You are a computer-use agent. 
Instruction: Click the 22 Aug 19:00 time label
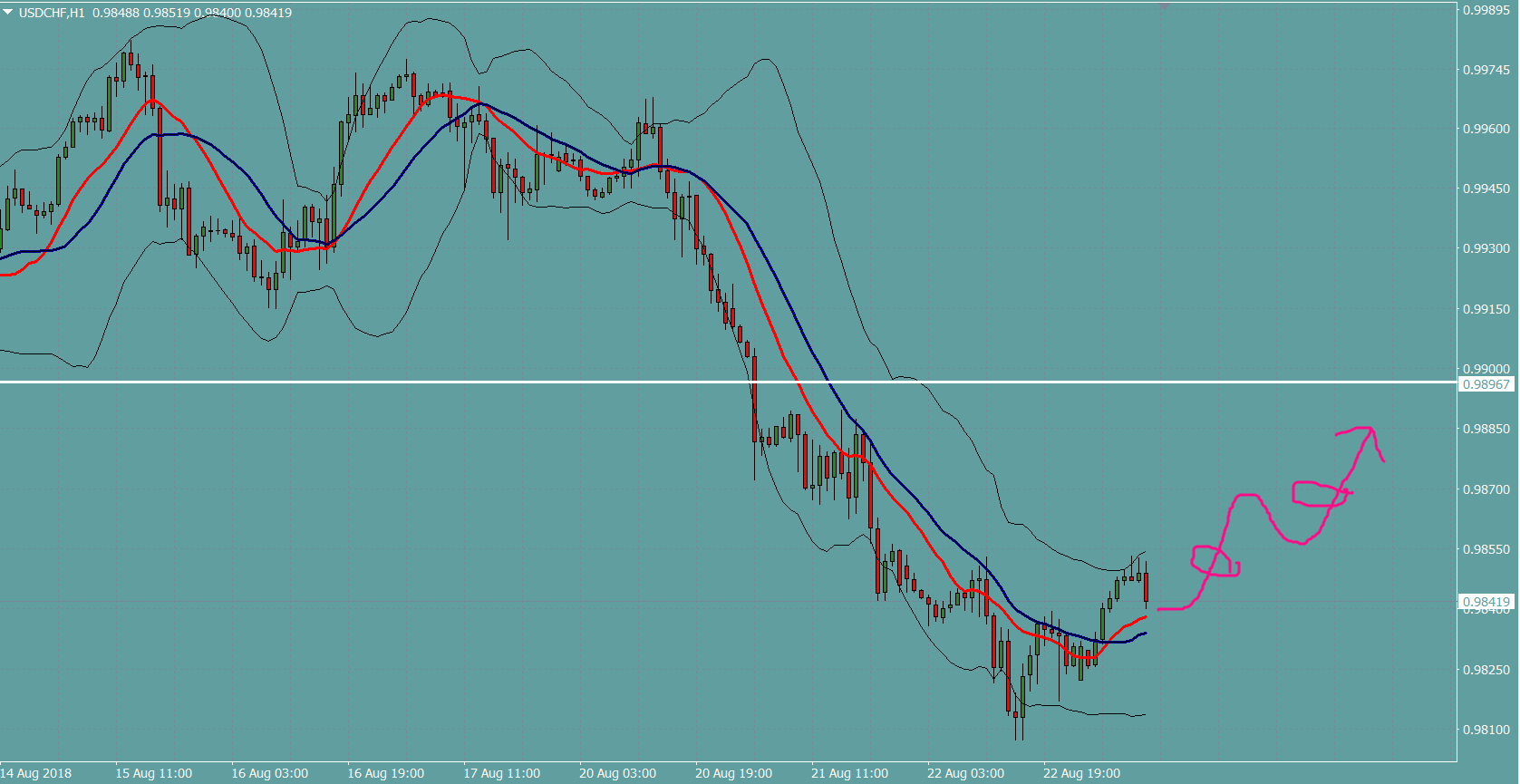point(1081,773)
